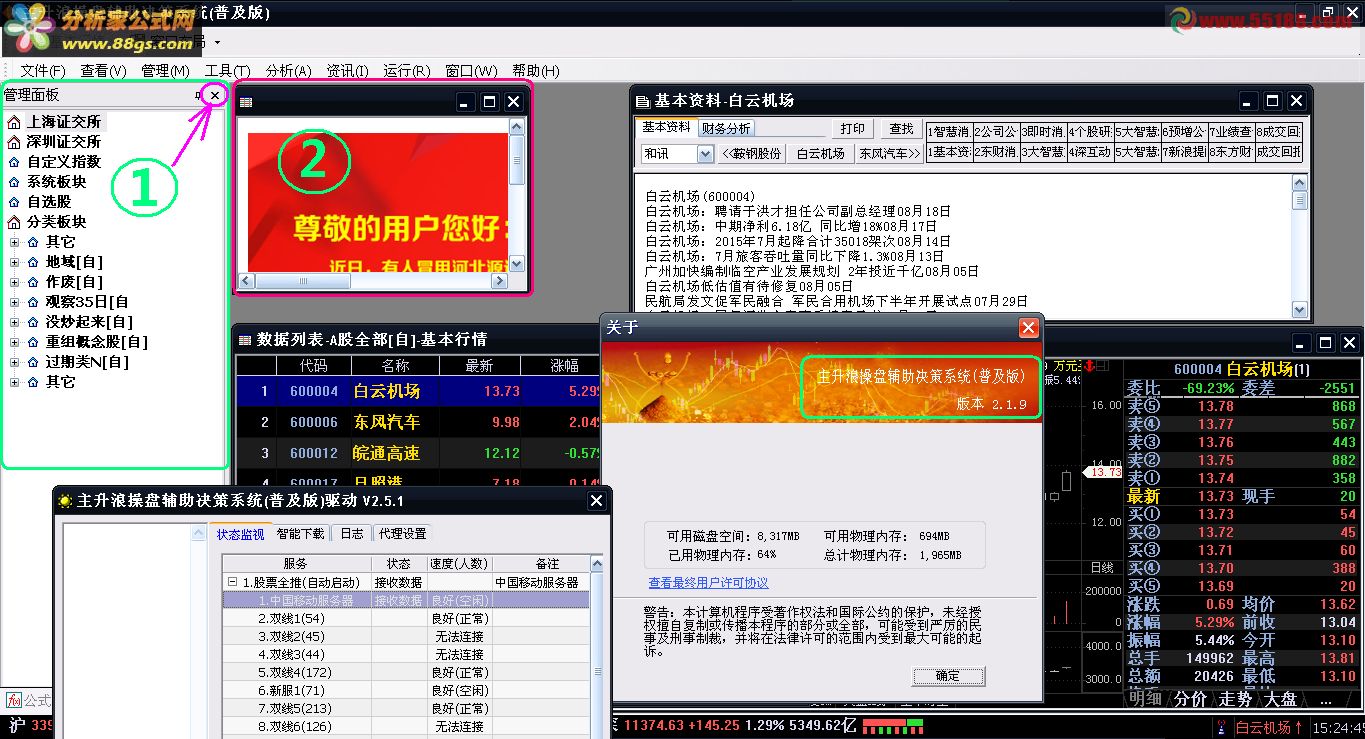
Task: Click the 基本资料 window document icon
Action: tap(642, 101)
